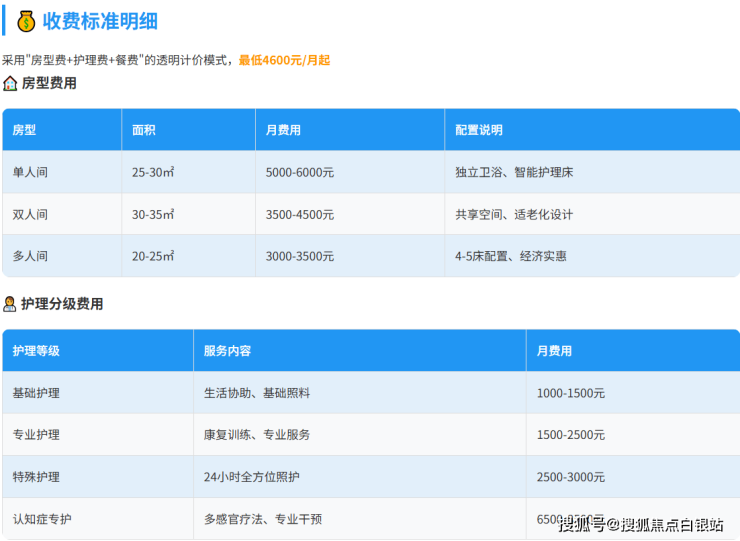
Task: Click the 独立卫浴、智能护理床 description cell
Action: [x=514, y=172]
